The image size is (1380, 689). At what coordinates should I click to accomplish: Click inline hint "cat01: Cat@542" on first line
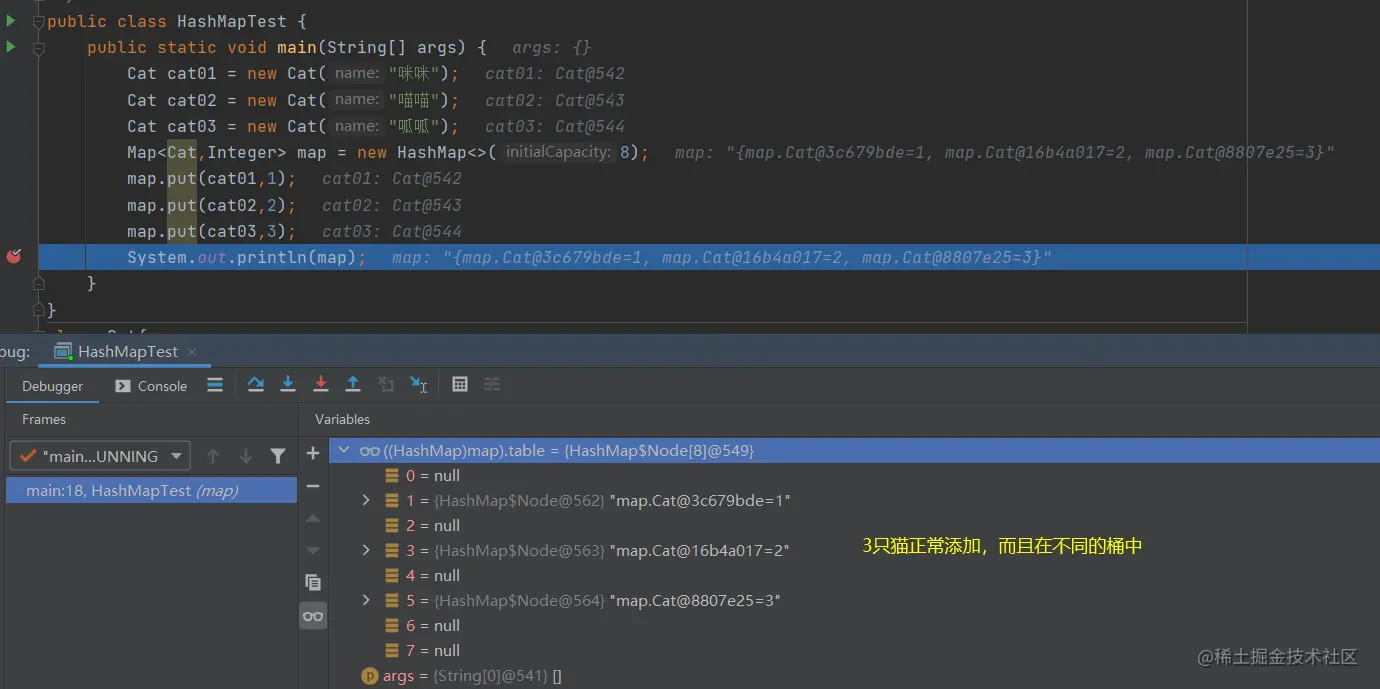tap(555, 73)
